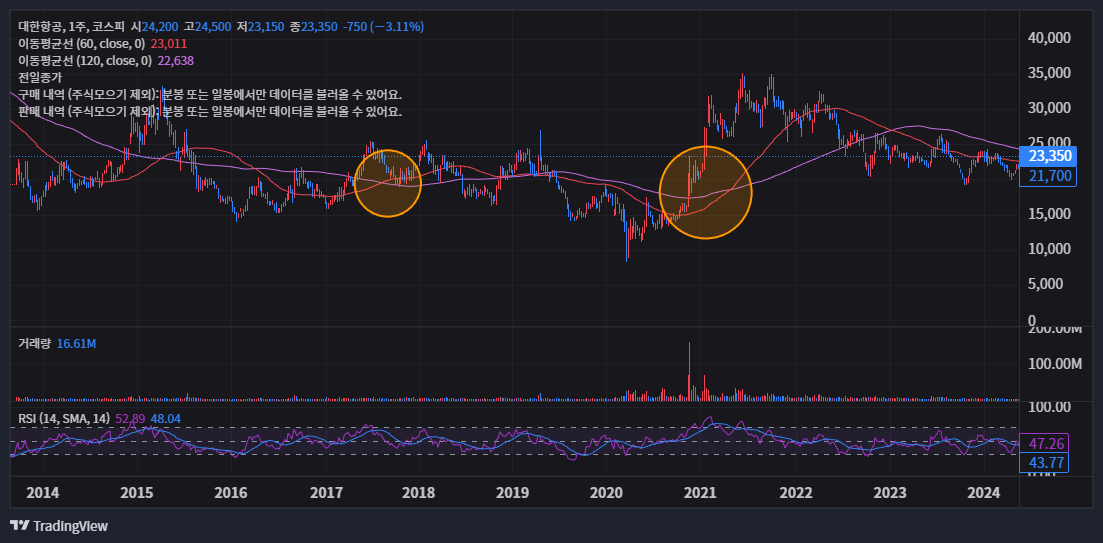This screenshot has width=1103, height=543.
Task: Click the 10,000 price axis label
Action: tap(1050, 248)
